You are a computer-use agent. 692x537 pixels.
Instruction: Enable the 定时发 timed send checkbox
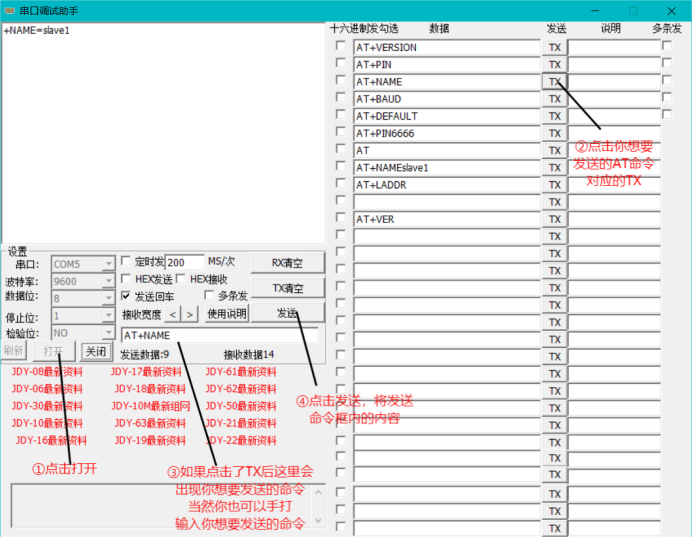[x=126, y=261]
